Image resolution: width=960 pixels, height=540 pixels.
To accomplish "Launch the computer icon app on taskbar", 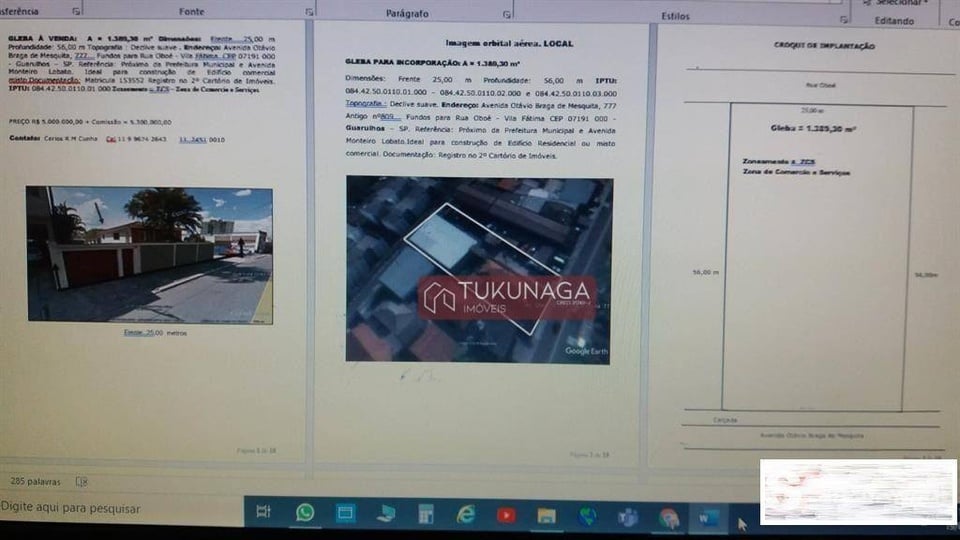I will point(386,514).
